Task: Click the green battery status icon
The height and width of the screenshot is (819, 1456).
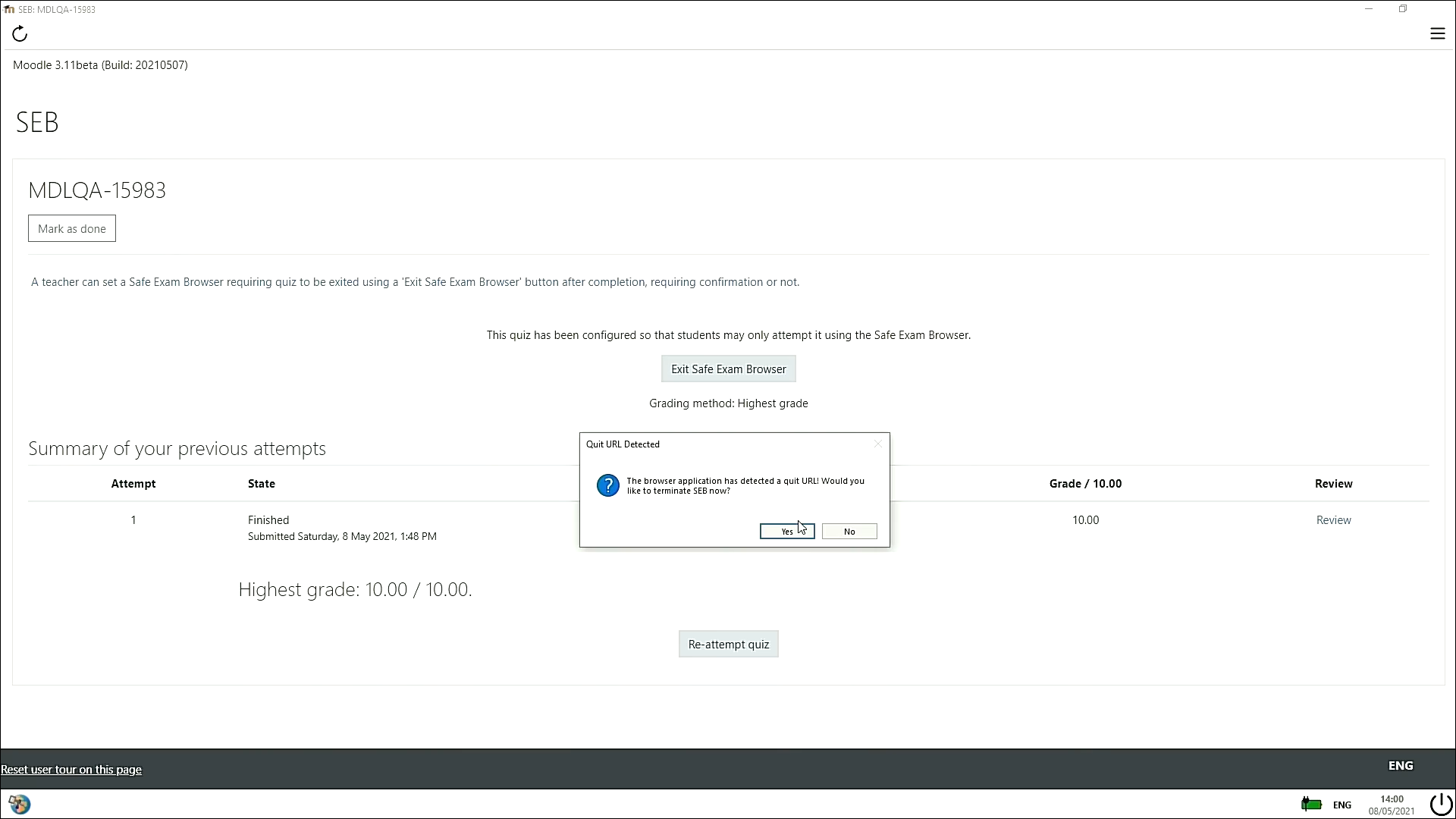Action: (1311, 804)
